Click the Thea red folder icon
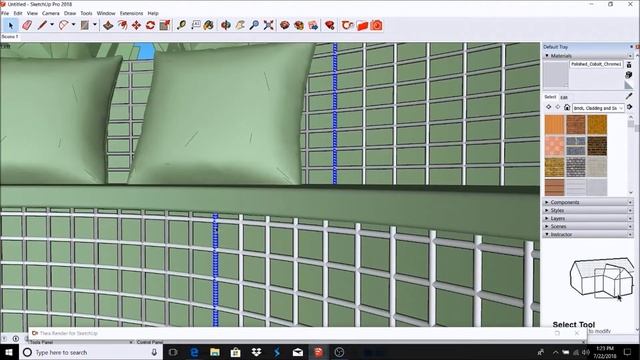This screenshot has height=360, width=640. (x=362, y=25)
